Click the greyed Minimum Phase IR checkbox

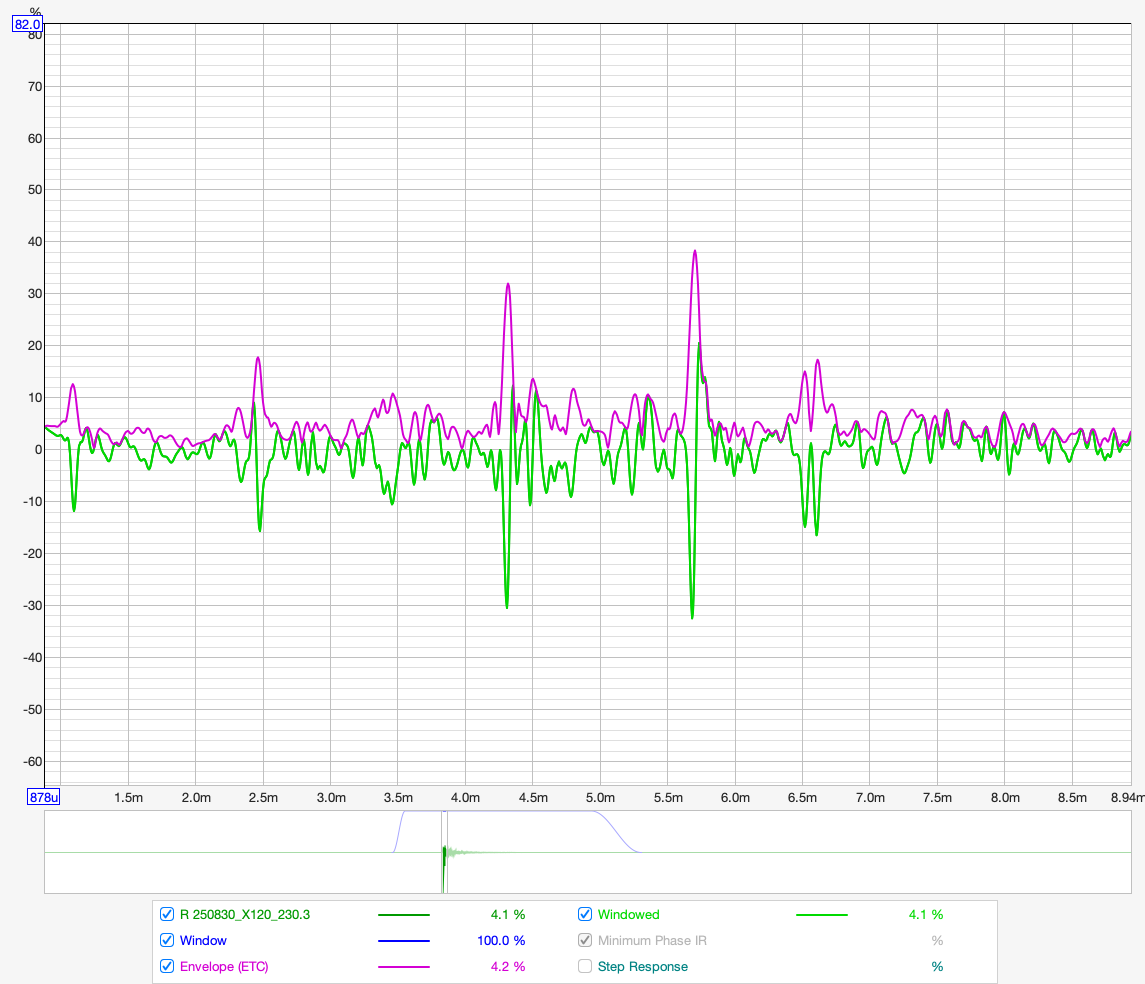tap(585, 940)
